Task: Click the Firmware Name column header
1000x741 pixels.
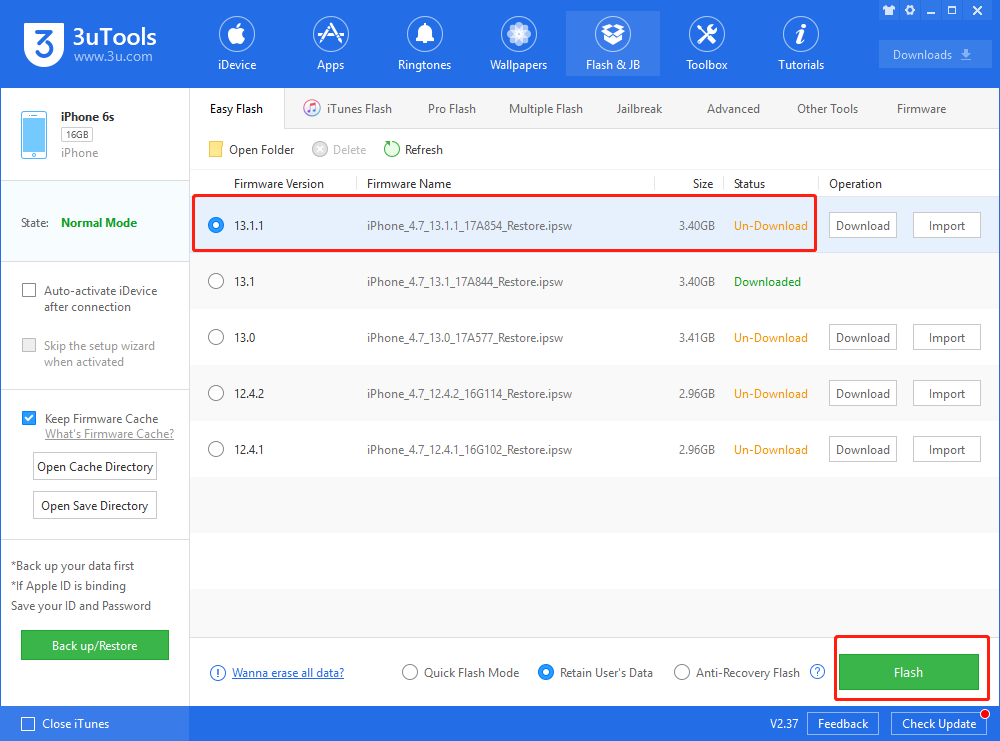Action: click(x=409, y=184)
